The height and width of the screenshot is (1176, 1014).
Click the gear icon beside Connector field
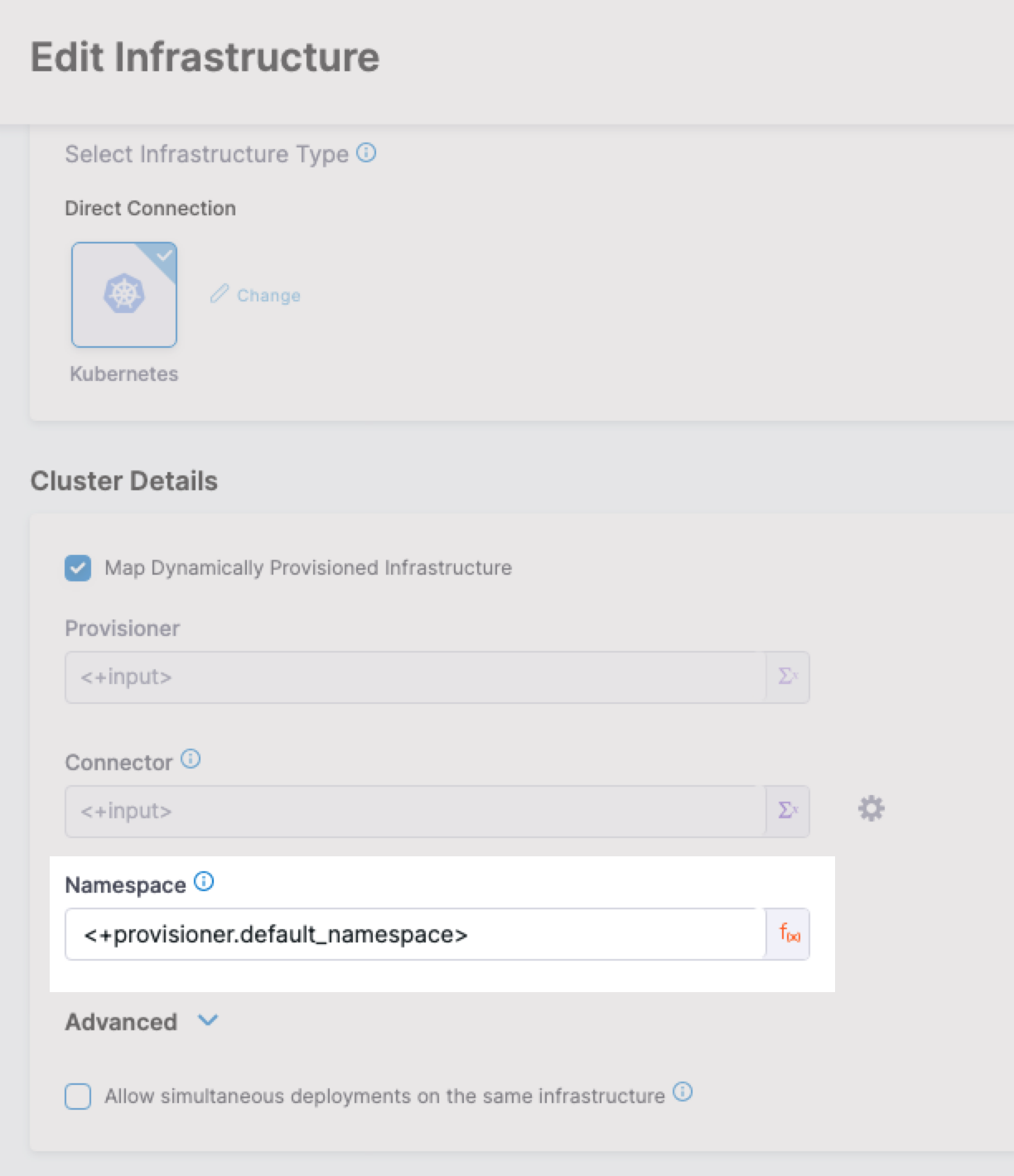pyautogui.click(x=871, y=808)
